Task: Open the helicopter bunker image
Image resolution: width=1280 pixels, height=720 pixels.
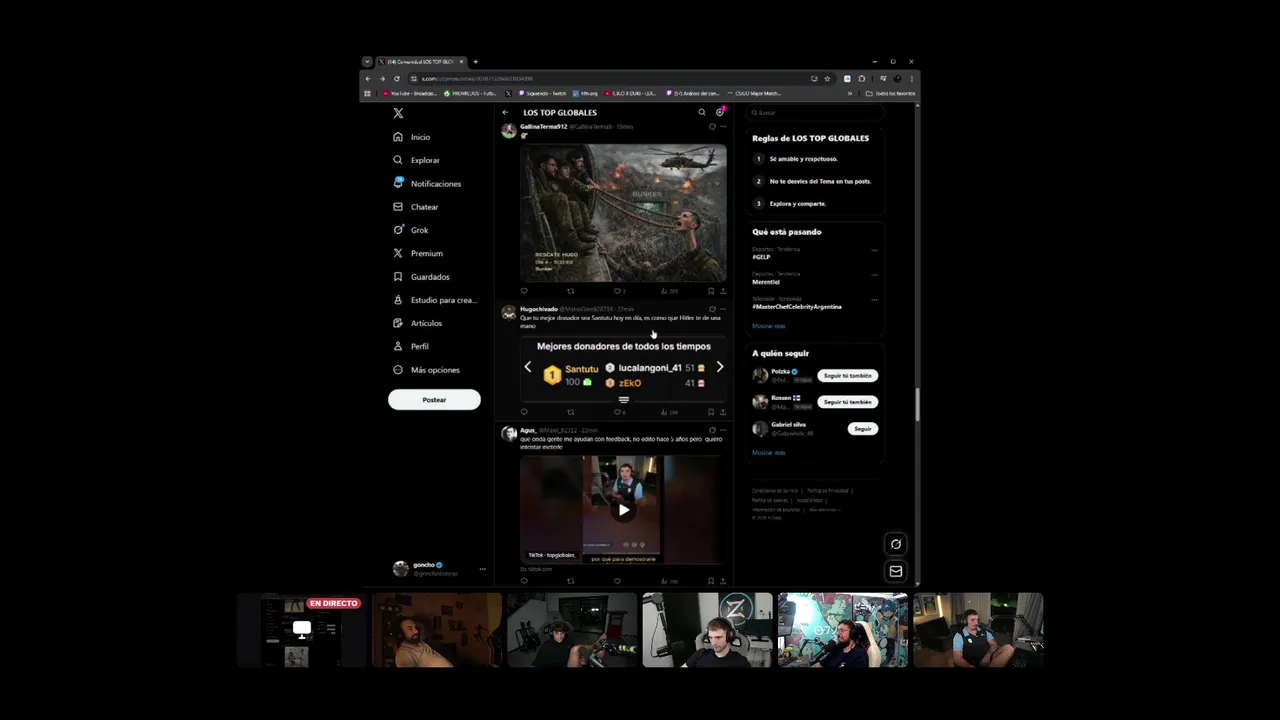Action: click(x=623, y=212)
